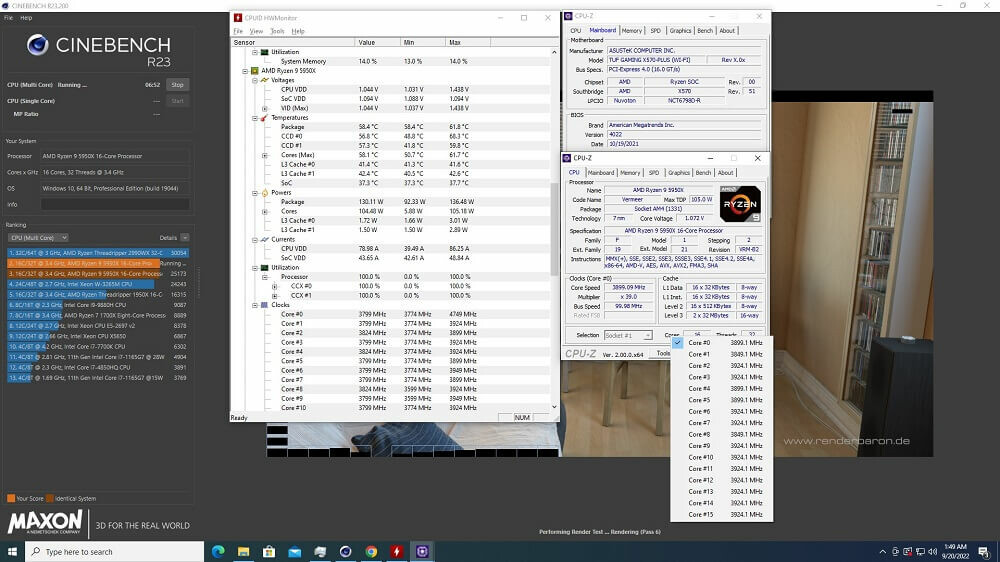Image resolution: width=1000 pixels, height=562 pixels.
Task: Open Microsoft Store from the taskbar
Action: 269,551
